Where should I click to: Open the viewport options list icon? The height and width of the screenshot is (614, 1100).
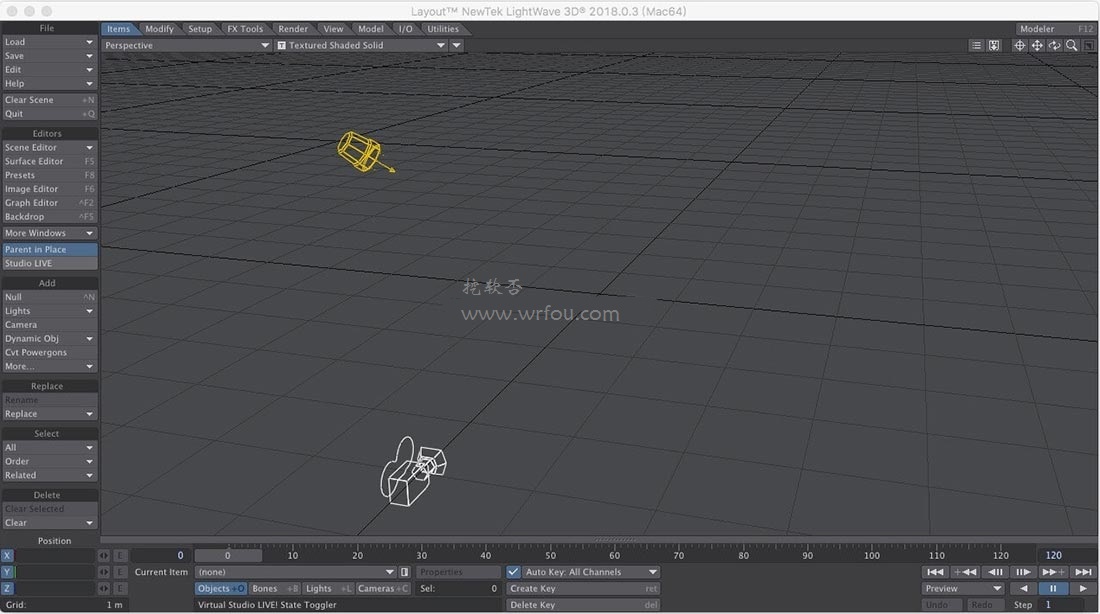click(x=976, y=45)
